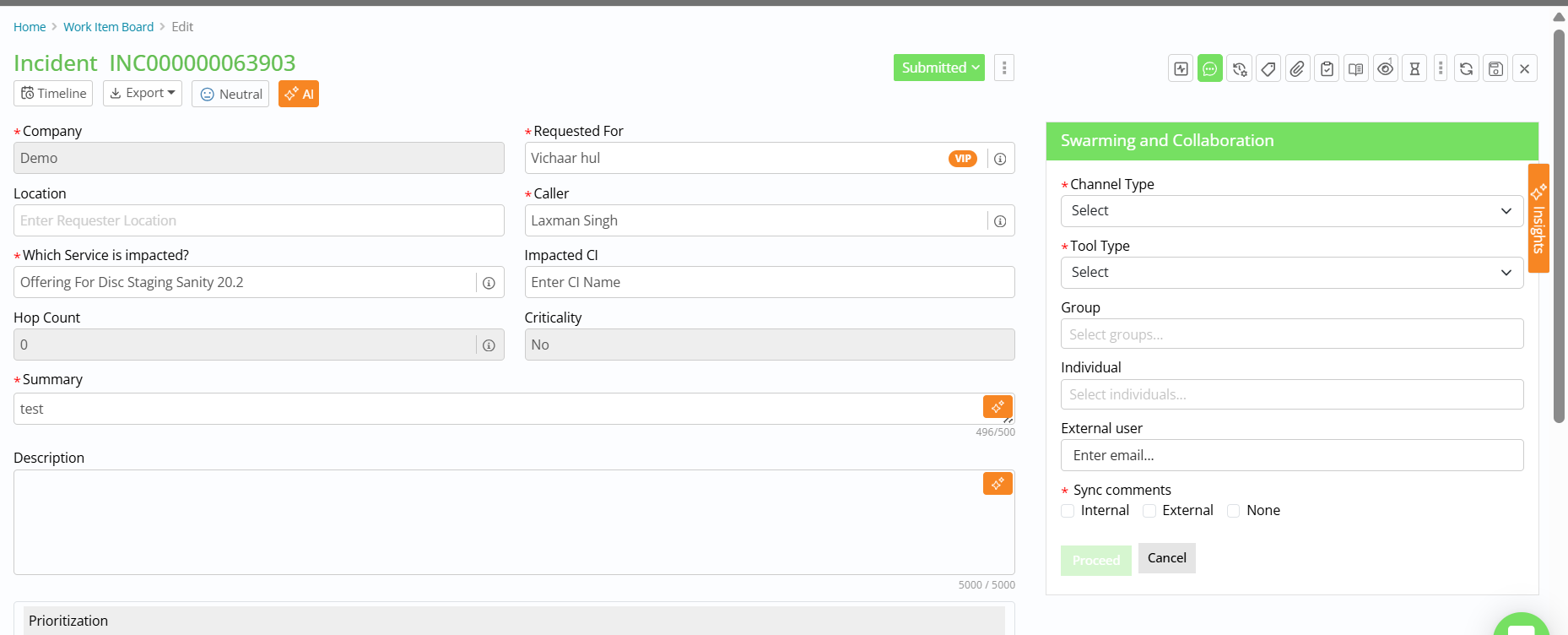Click the Location input field
This screenshot has width=1568, height=635.
[x=259, y=220]
